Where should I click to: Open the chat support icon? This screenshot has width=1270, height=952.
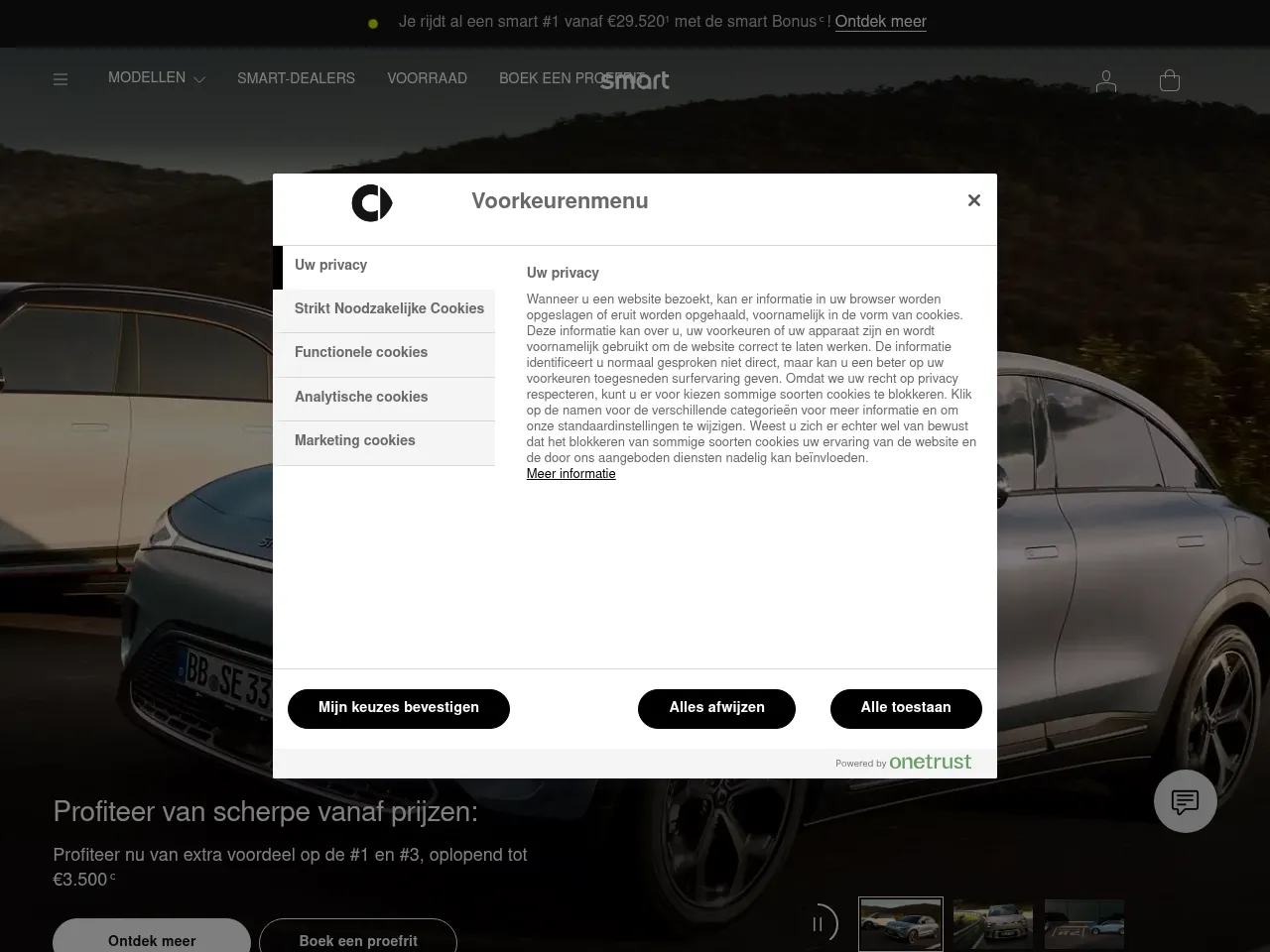coord(1185,801)
